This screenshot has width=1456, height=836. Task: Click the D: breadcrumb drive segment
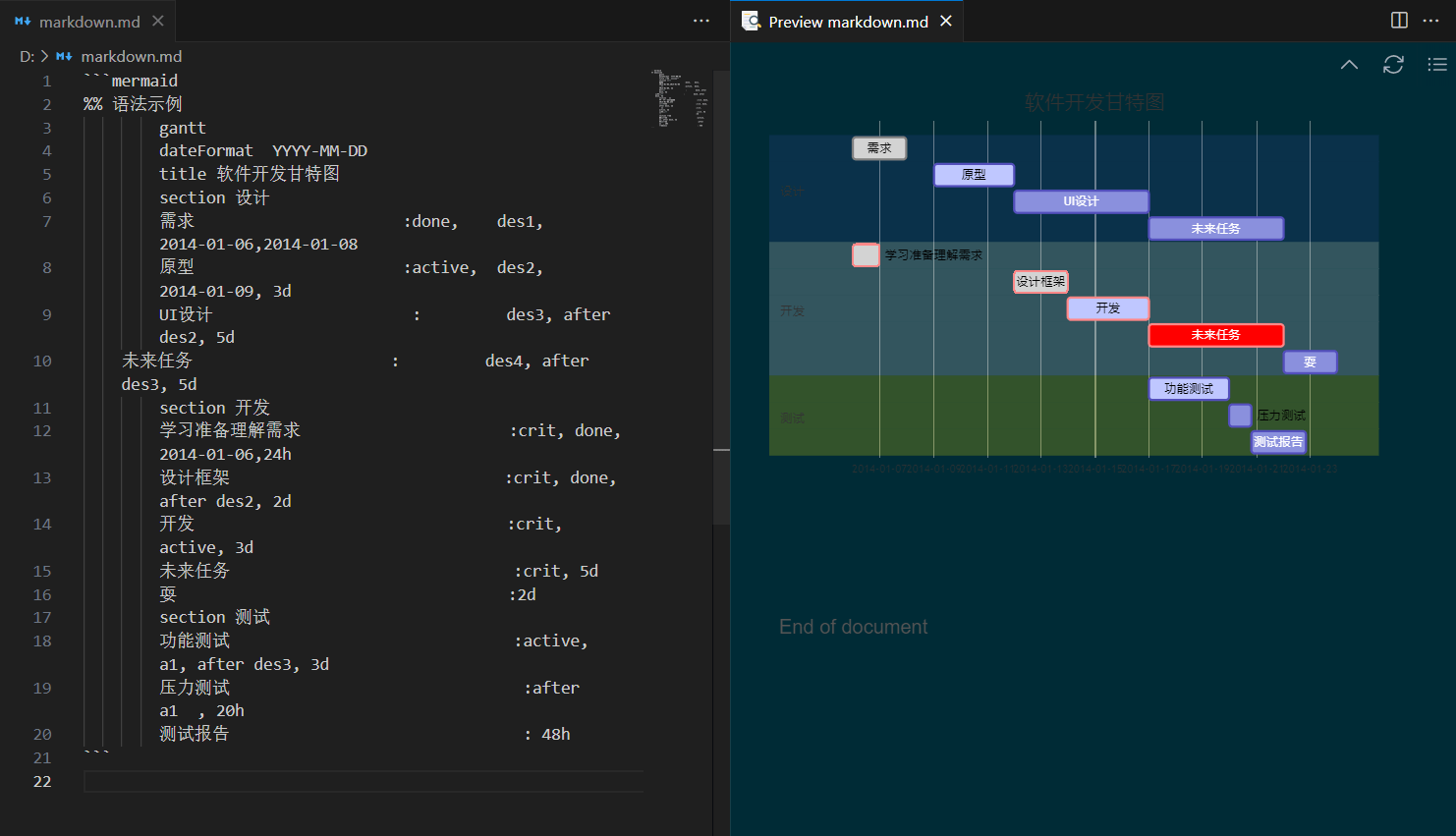27,57
